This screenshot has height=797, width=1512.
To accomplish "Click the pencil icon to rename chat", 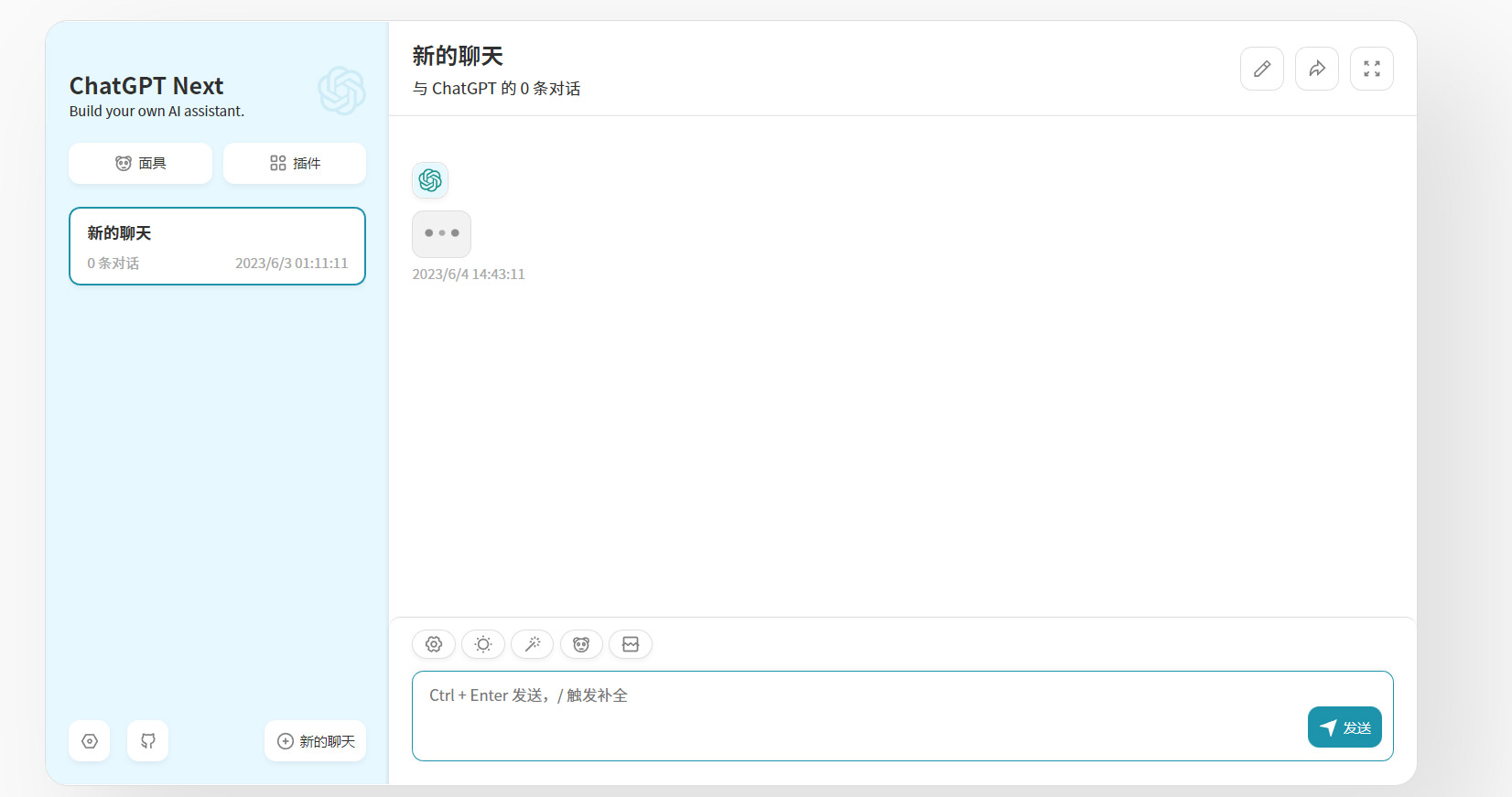I will [x=1261, y=69].
